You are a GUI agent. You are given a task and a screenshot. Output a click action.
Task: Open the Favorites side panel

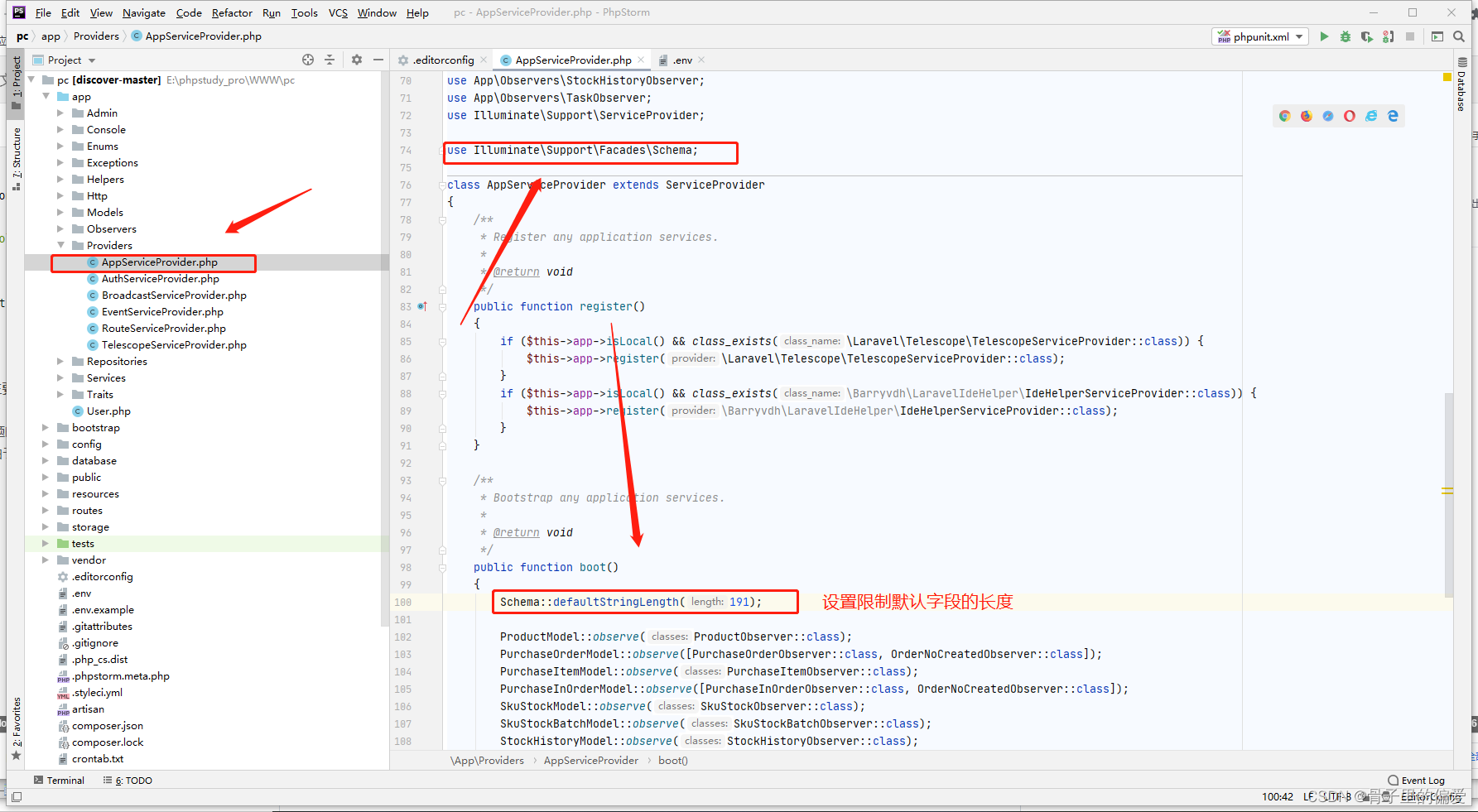point(16,728)
